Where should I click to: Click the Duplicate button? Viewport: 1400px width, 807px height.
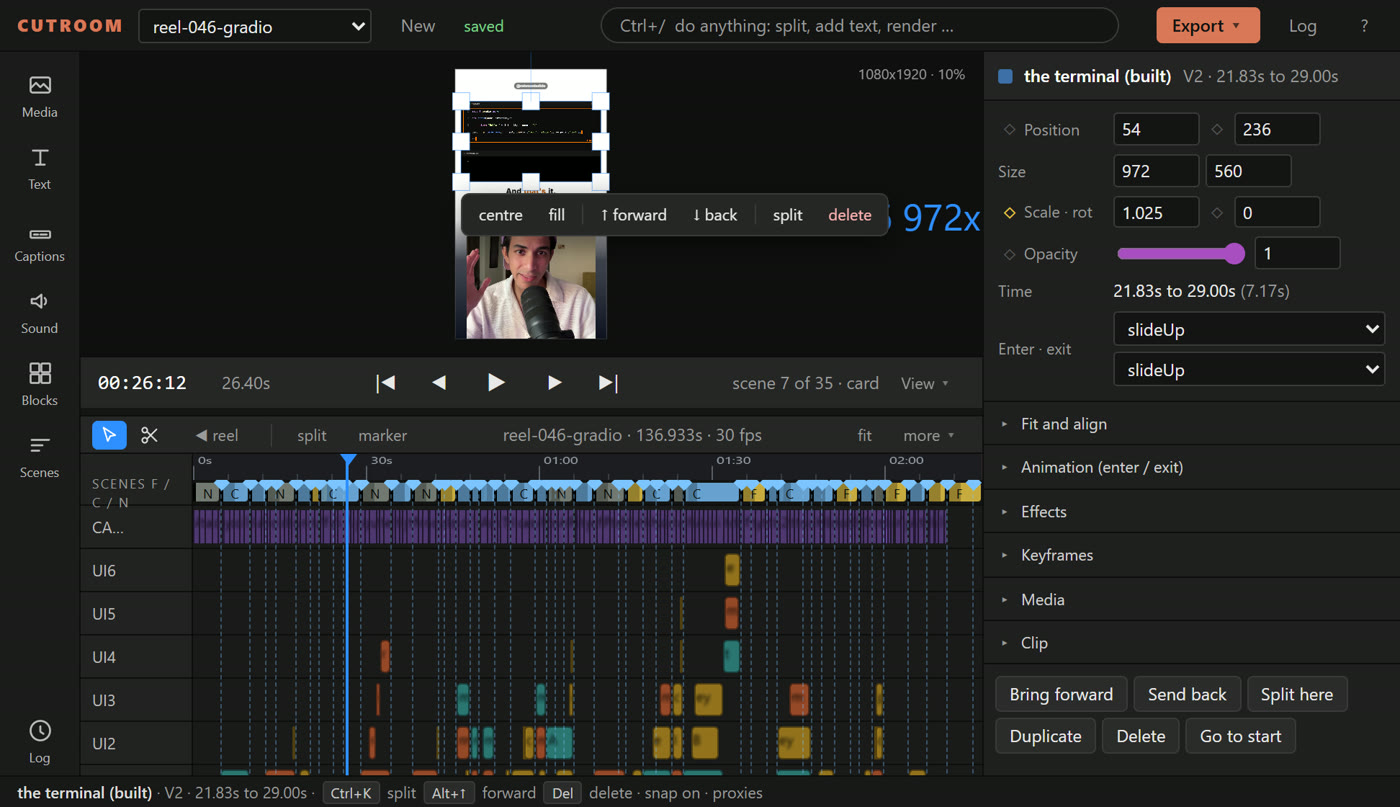[x=1046, y=736]
